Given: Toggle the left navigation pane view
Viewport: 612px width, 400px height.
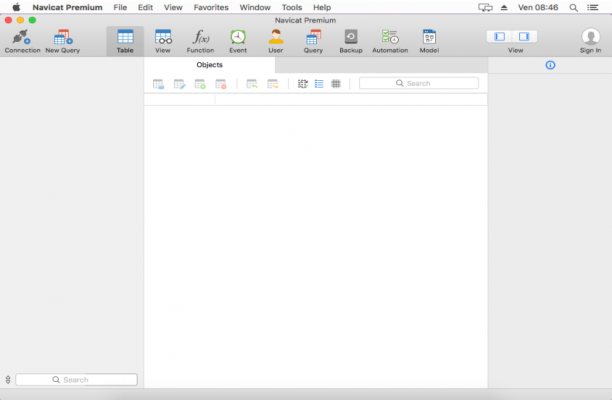Looking at the screenshot, I should [500, 37].
